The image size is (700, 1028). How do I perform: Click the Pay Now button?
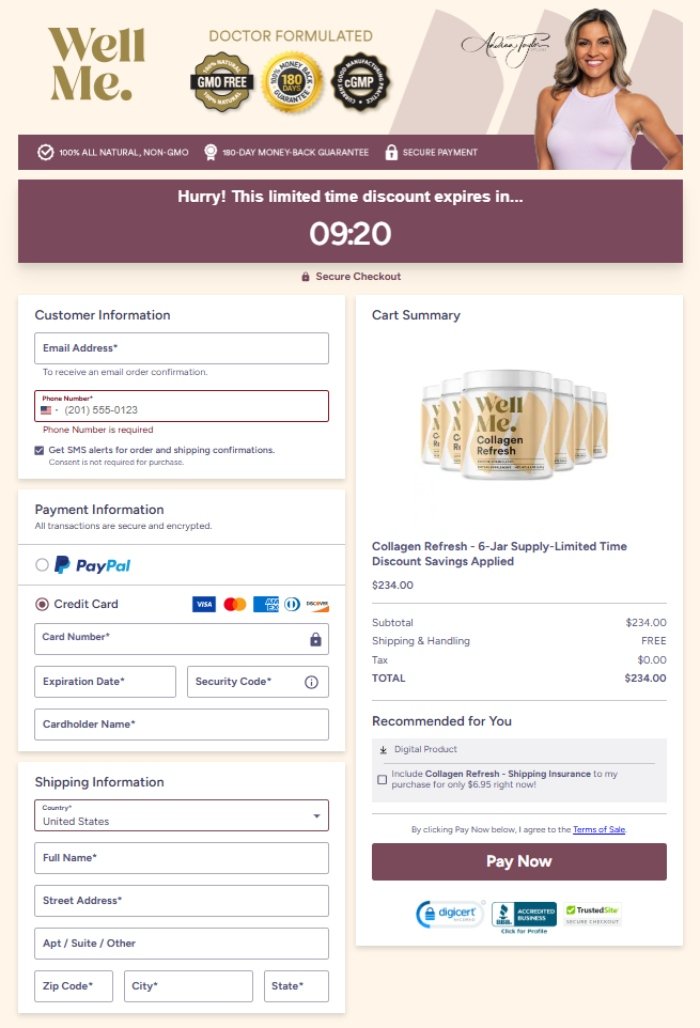(519, 861)
